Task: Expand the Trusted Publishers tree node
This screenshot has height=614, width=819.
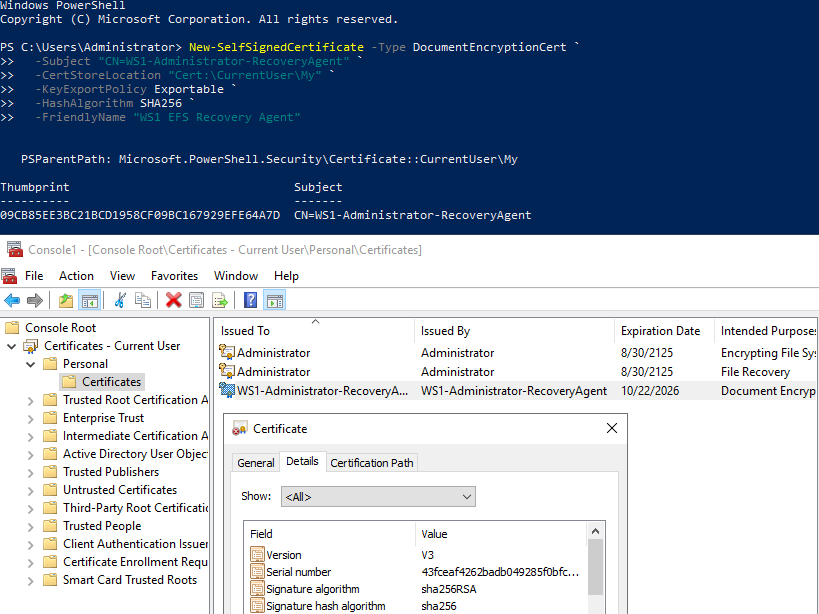Action: point(31,472)
